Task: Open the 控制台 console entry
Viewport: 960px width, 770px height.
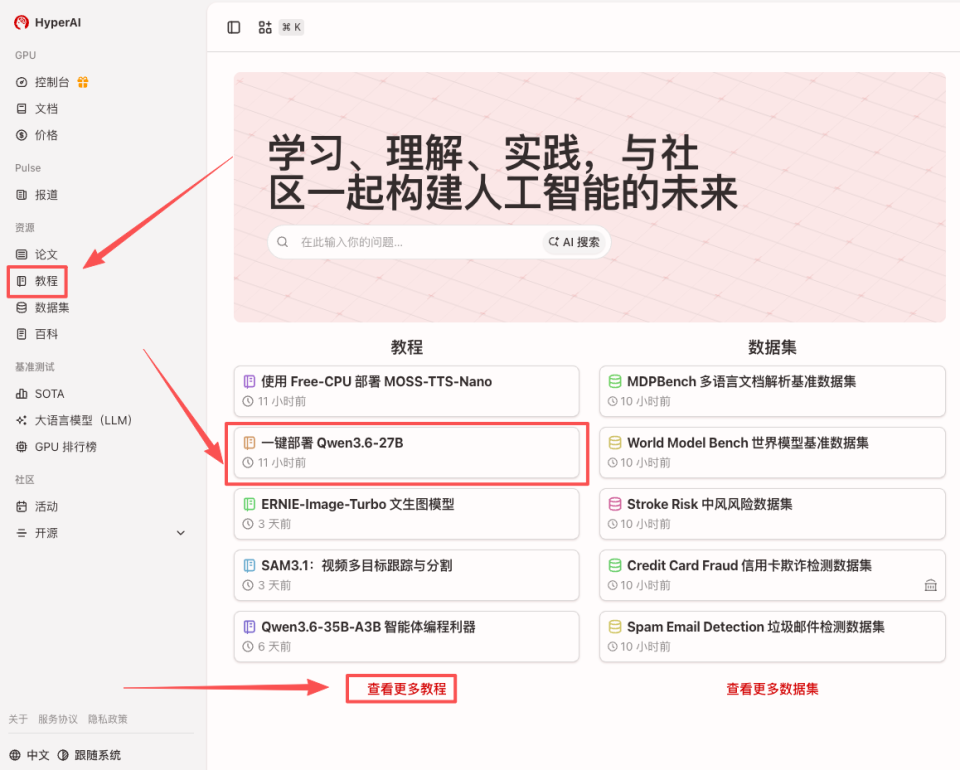Action: click(48, 81)
